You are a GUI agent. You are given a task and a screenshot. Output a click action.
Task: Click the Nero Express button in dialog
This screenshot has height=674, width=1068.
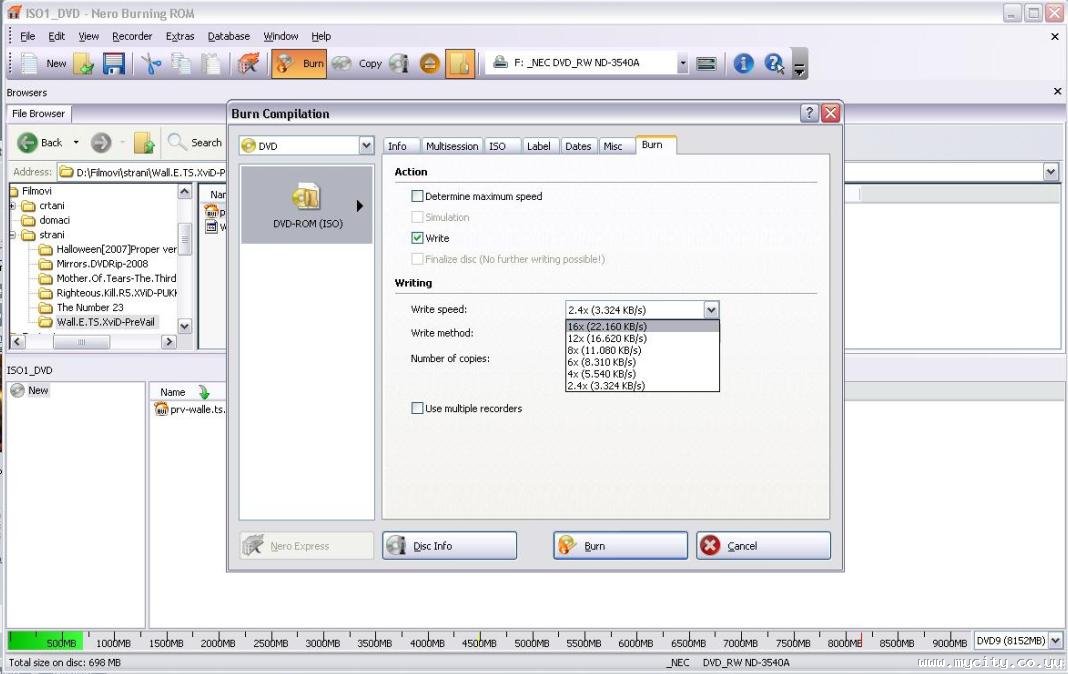tap(307, 546)
